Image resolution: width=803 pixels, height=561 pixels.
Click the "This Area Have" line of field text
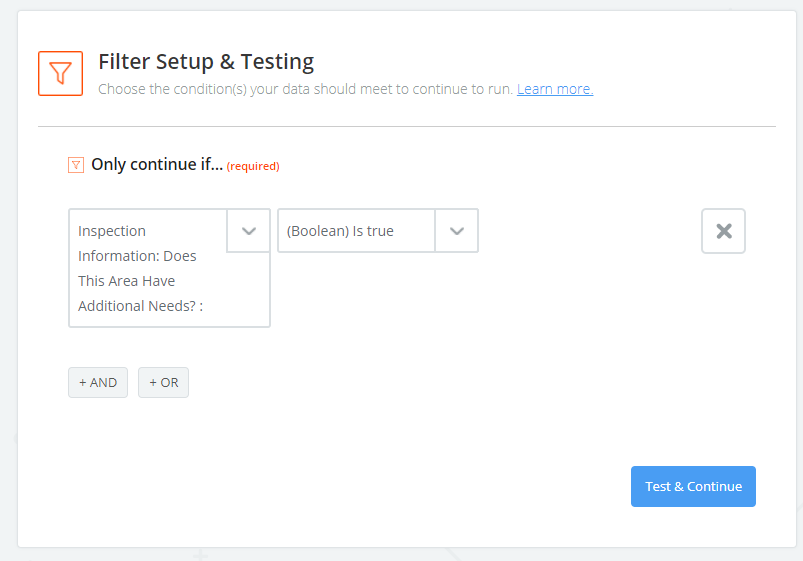[x=126, y=281]
